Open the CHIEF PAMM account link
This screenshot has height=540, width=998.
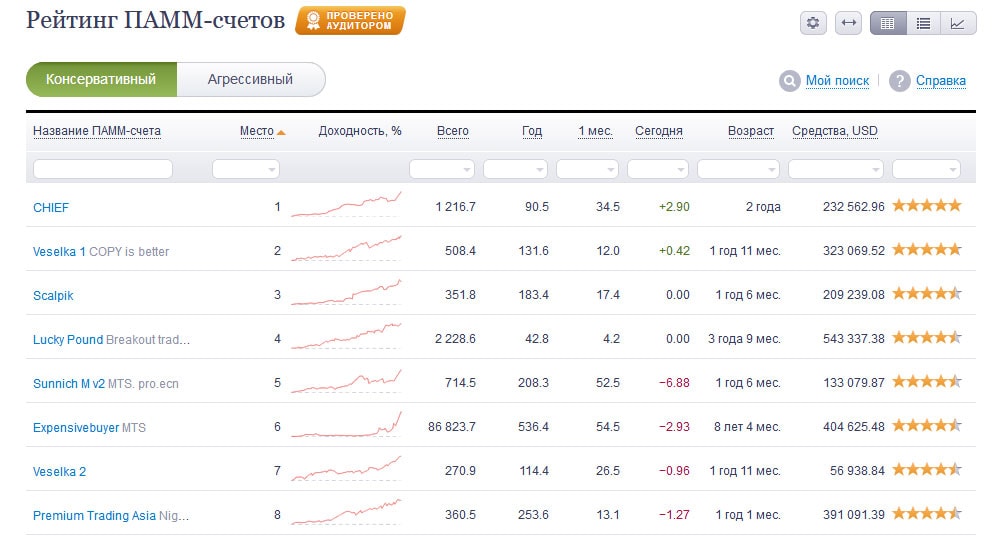(51, 207)
